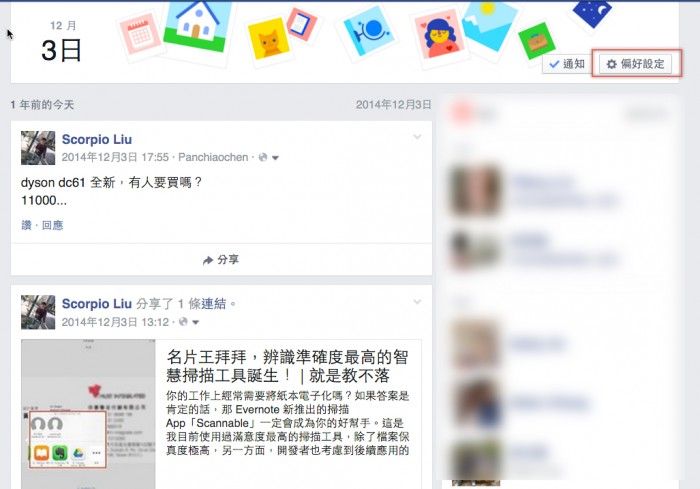Click the Panchiaochen location link

pyautogui.click(x=213, y=157)
